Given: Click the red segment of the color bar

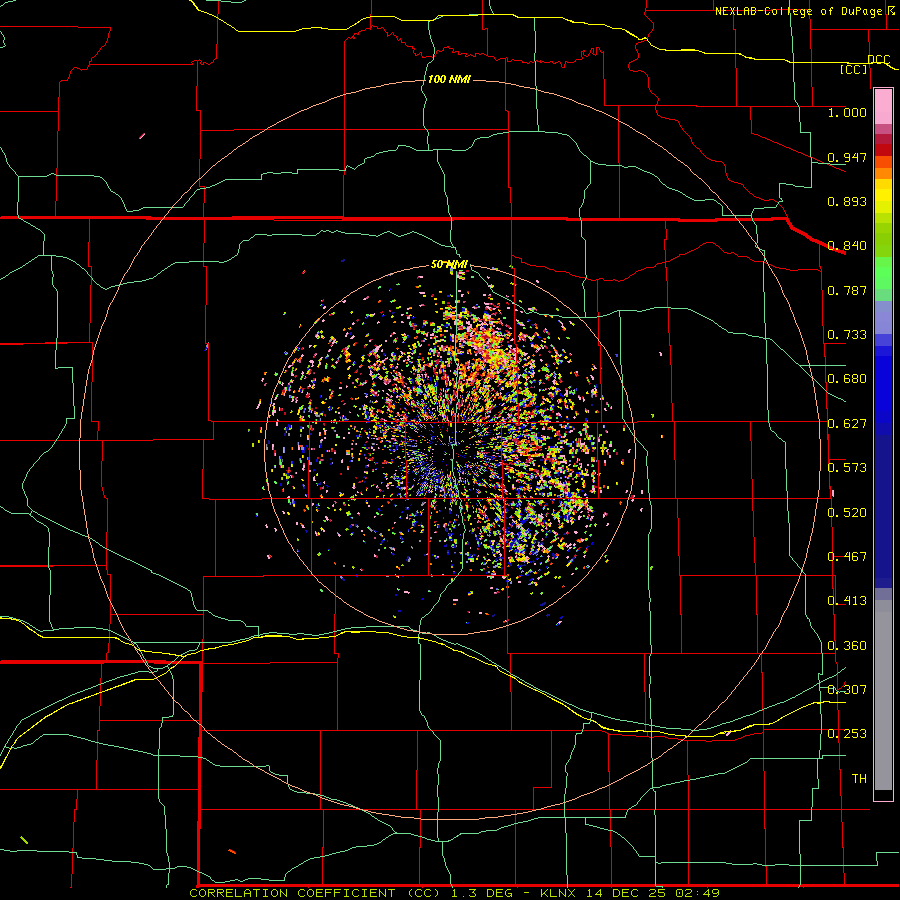Looking at the screenshot, I should [883, 149].
